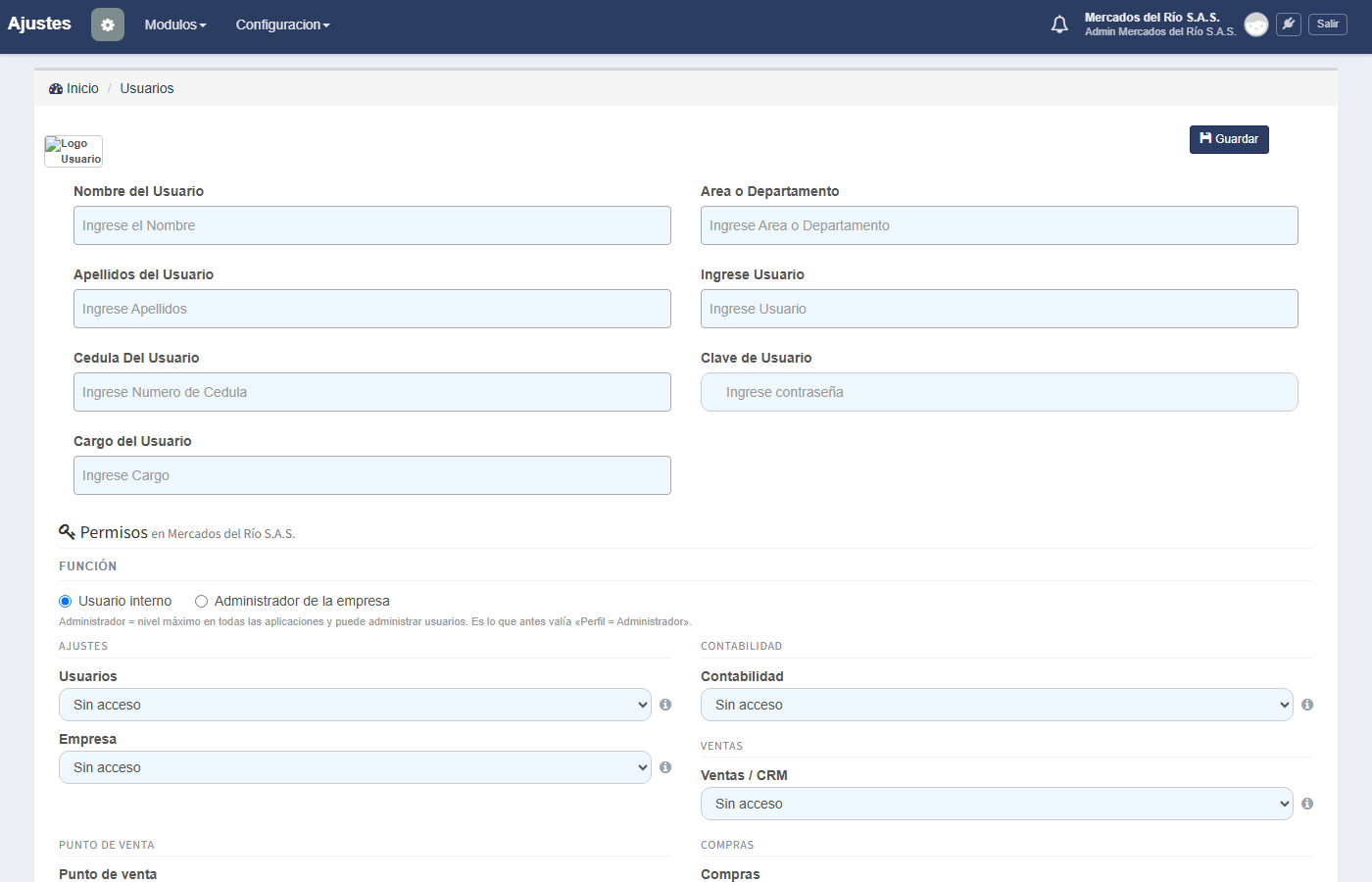The image size is (1372, 882).
Task: Focus the Cargo del Usuario field
Action: coord(372,475)
